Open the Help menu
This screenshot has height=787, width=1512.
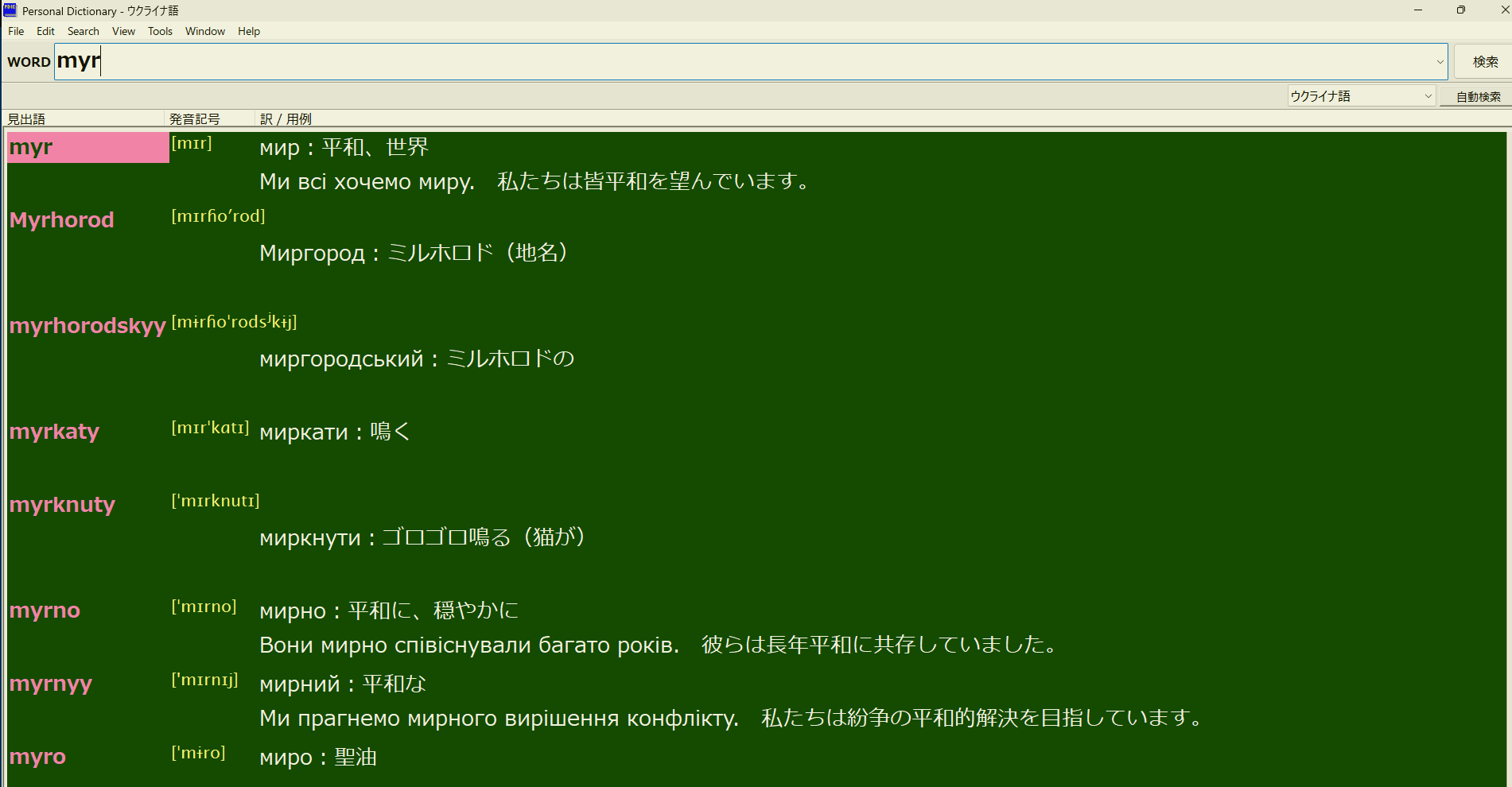click(249, 31)
